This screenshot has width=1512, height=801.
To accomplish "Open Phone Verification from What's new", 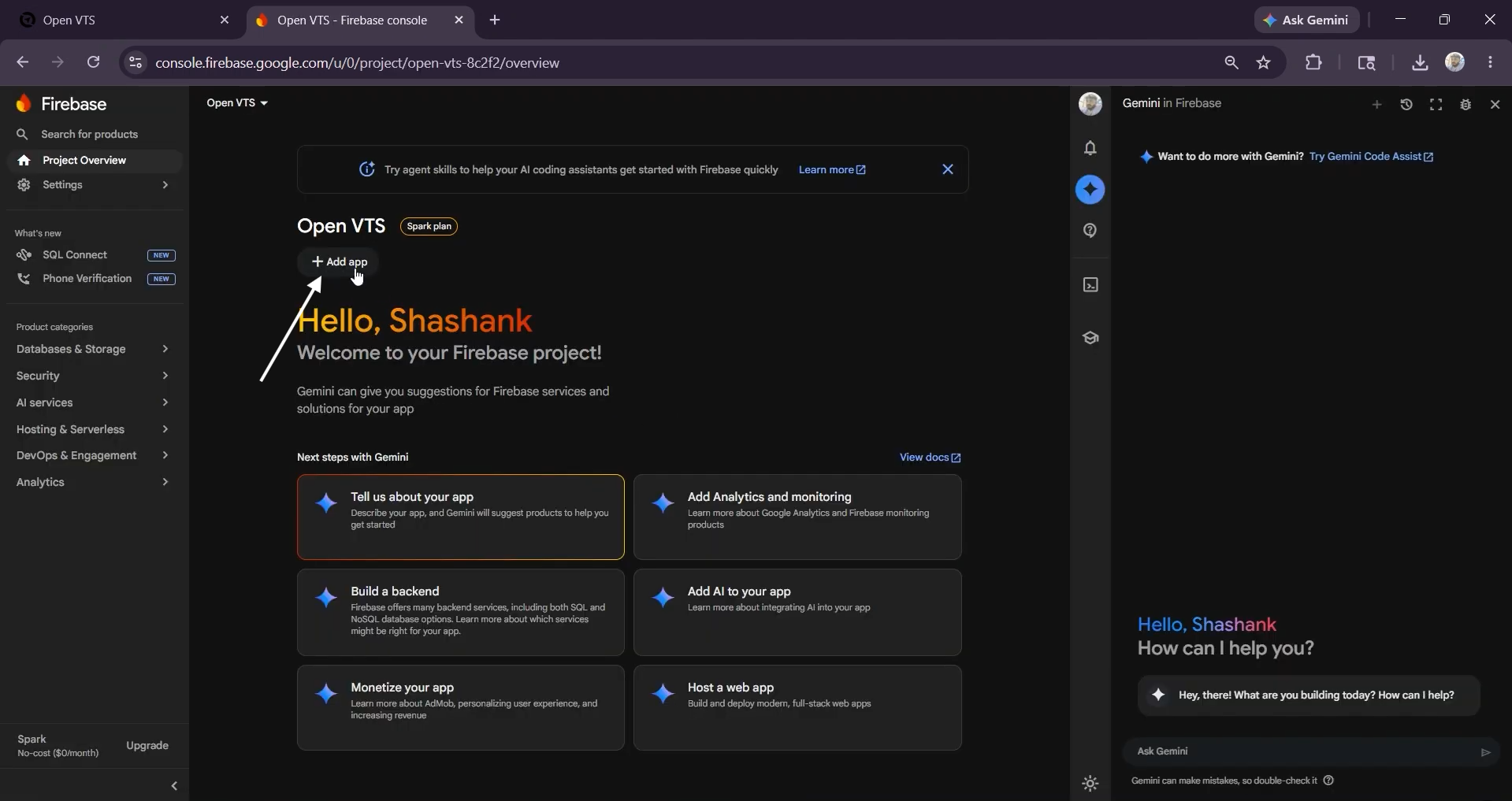I will tap(94, 279).
